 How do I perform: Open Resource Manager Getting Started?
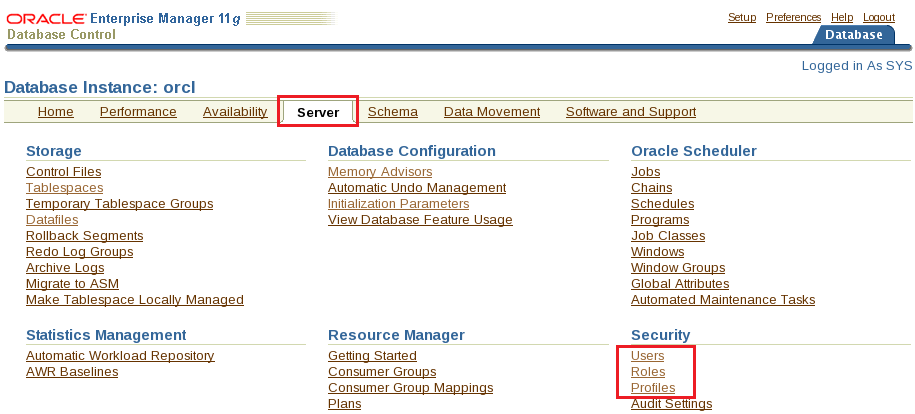(372, 356)
